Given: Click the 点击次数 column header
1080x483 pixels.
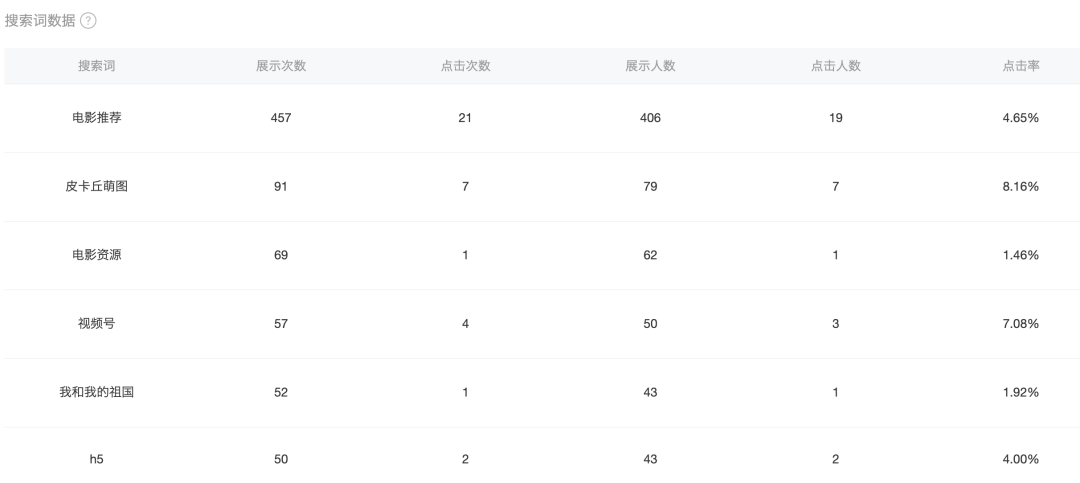Looking at the screenshot, I should [x=466, y=66].
